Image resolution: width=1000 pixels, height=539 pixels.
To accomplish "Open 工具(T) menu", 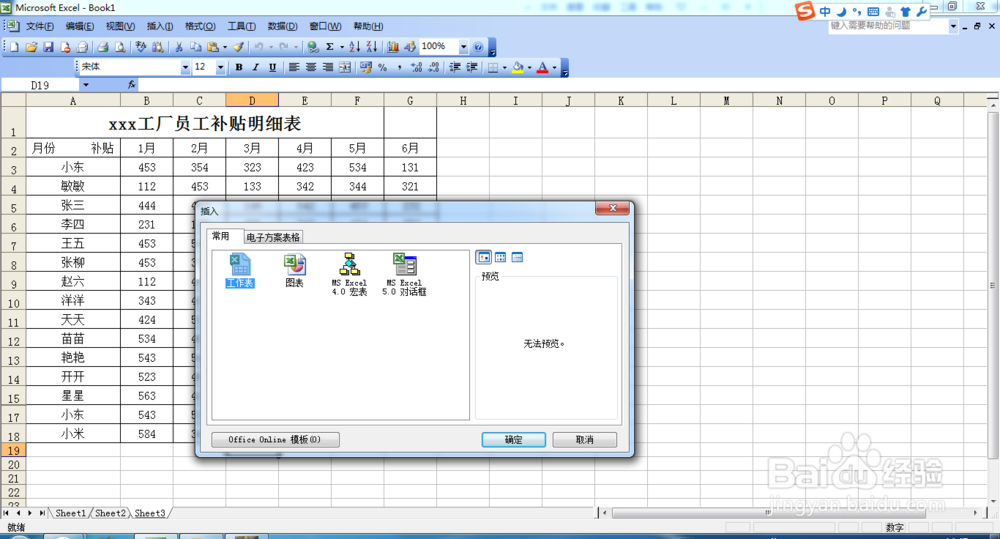I will tap(242, 26).
